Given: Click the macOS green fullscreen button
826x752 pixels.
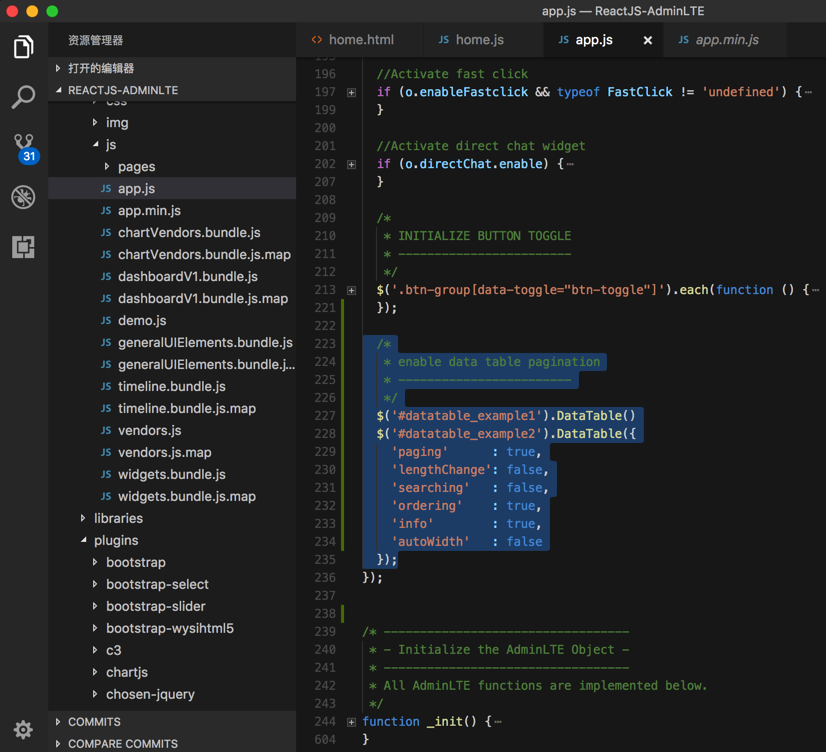Looking at the screenshot, I should pos(52,11).
